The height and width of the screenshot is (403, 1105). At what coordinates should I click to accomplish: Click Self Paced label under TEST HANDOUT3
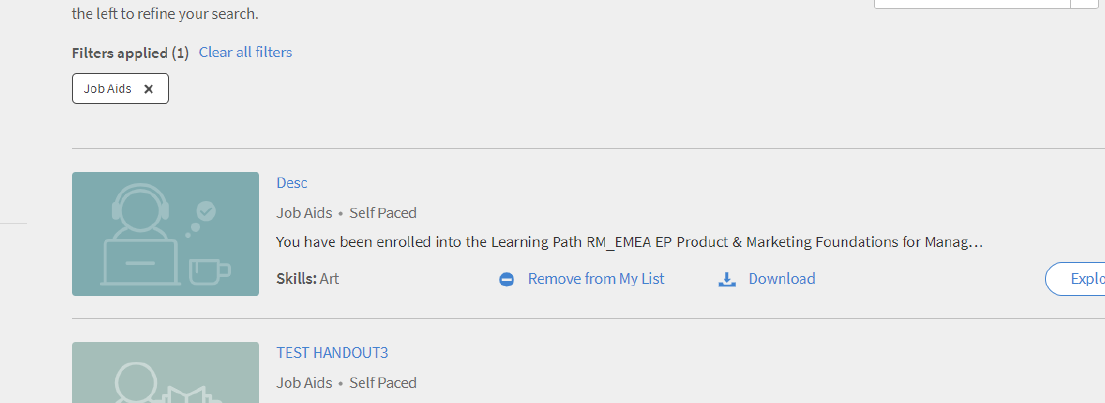pos(383,383)
